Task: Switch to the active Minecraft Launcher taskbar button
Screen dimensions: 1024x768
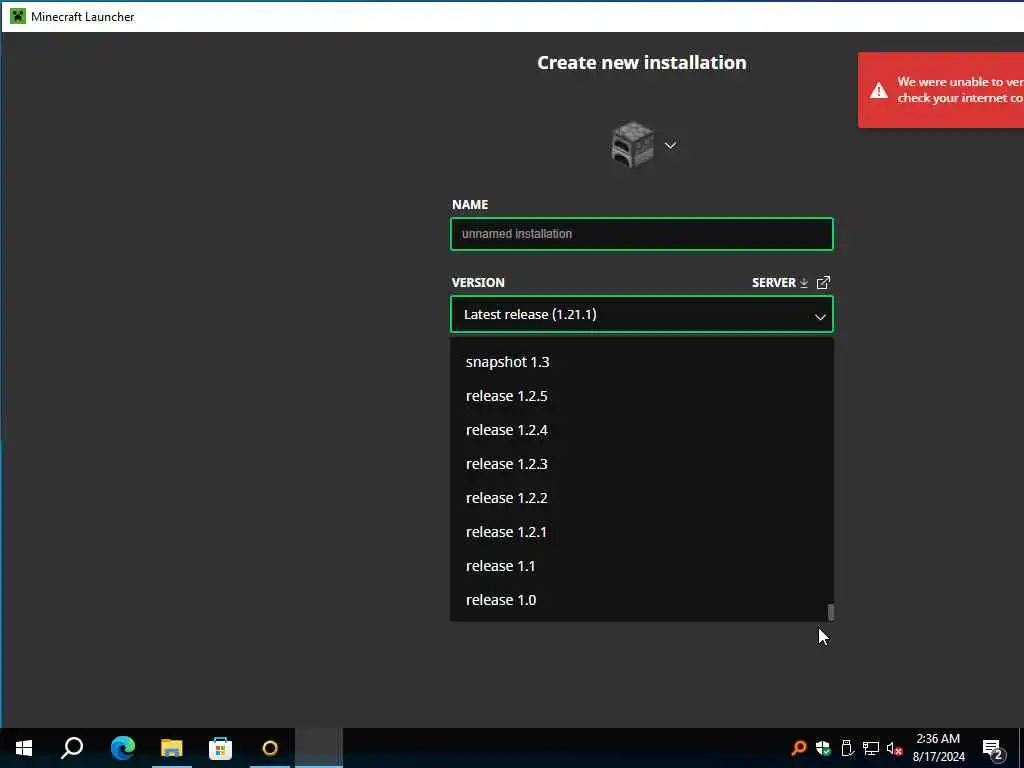Action: 319,748
